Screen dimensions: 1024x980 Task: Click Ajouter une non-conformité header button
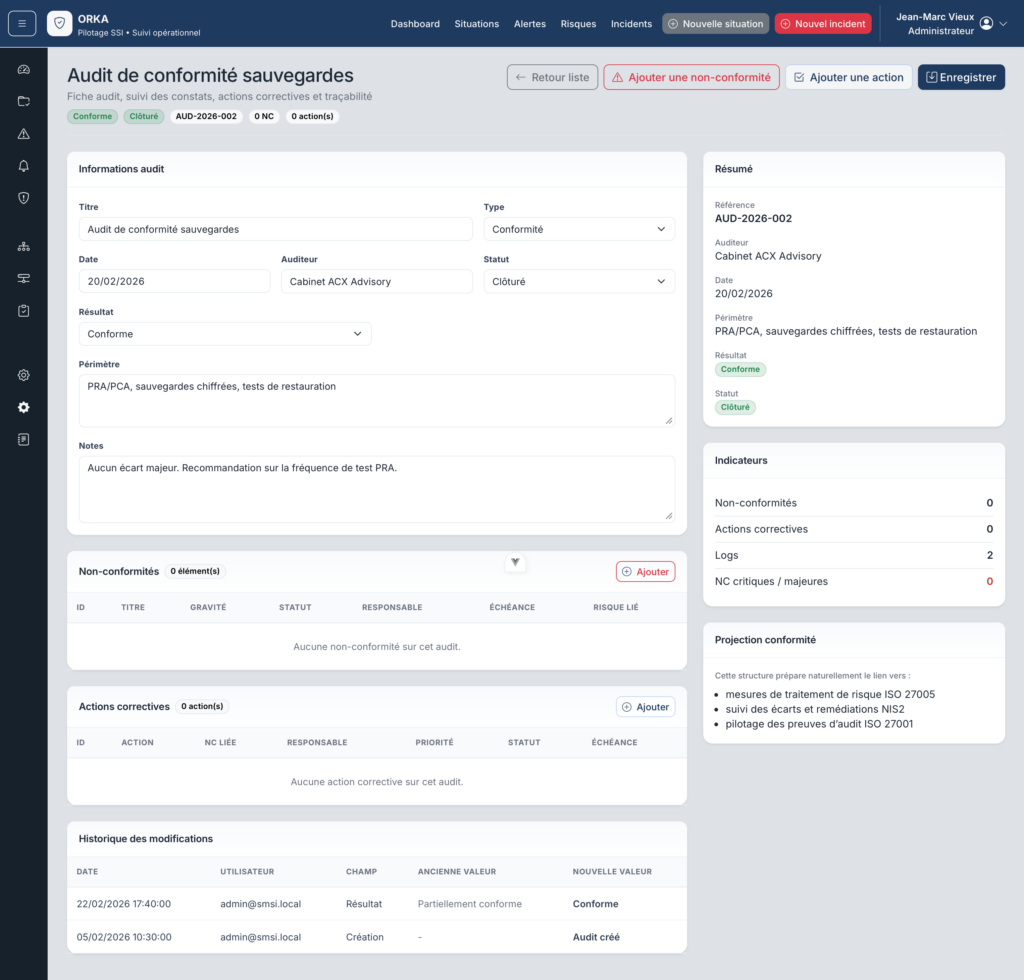692,77
